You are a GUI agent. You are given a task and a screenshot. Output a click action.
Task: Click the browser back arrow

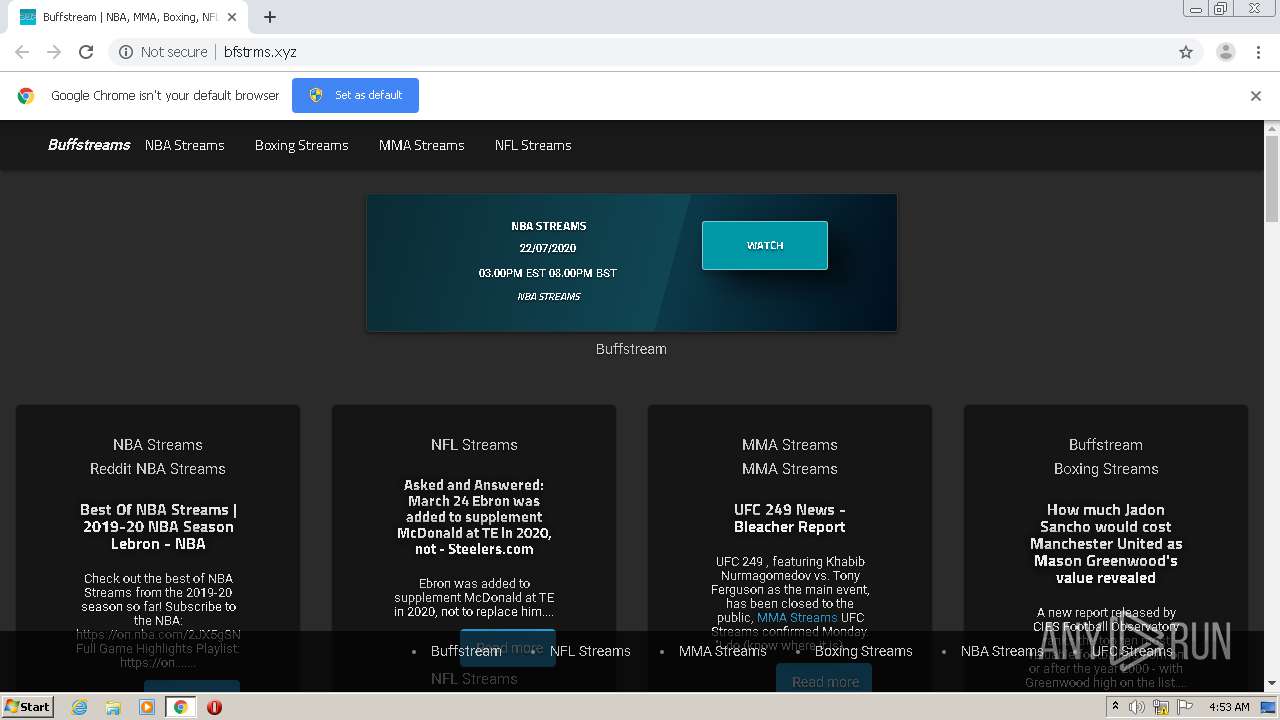pos(22,52)
